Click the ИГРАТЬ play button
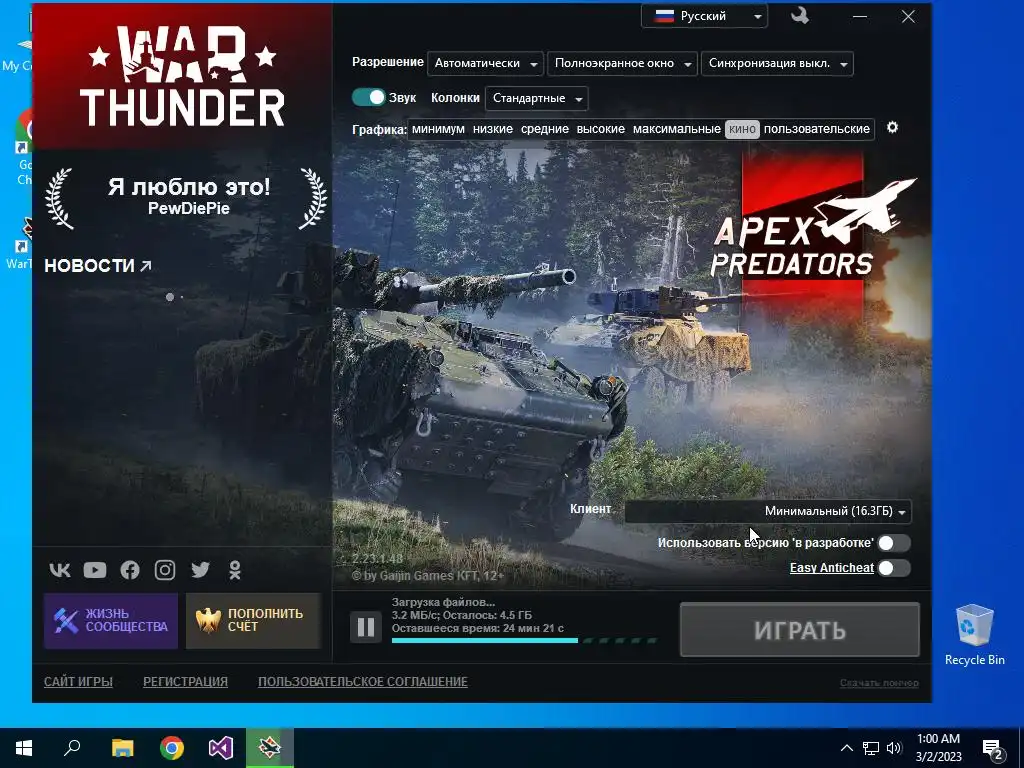This screenshot has height=768, width=1024. point(800,630)
